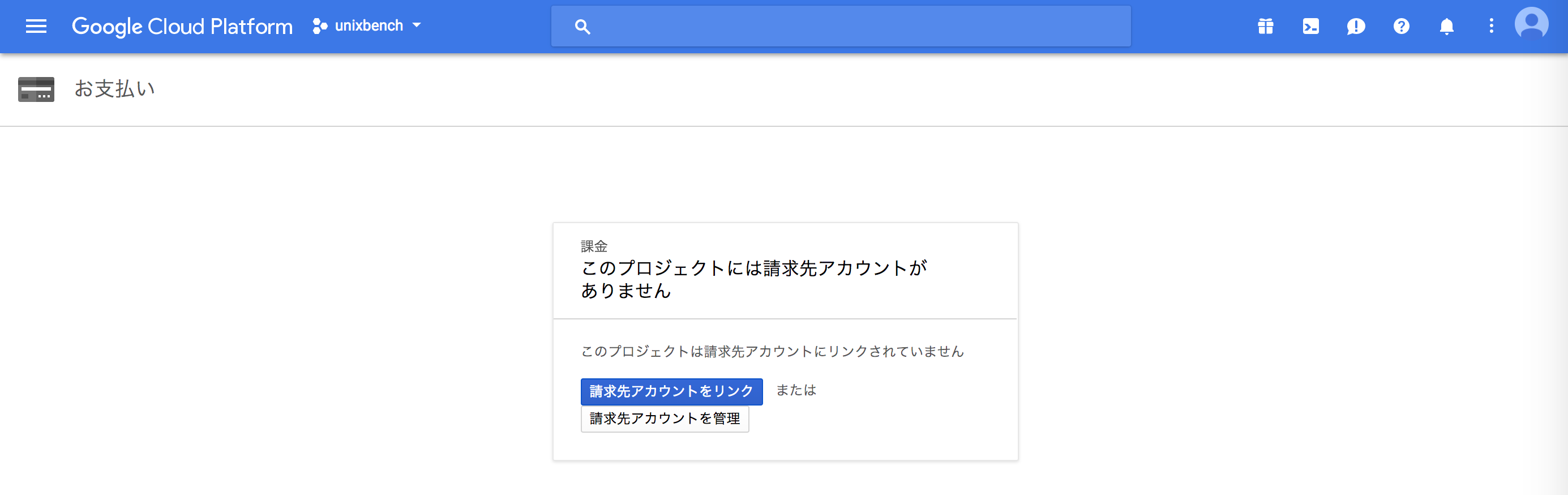Click the gift free trial icon

click(1266, 26)
